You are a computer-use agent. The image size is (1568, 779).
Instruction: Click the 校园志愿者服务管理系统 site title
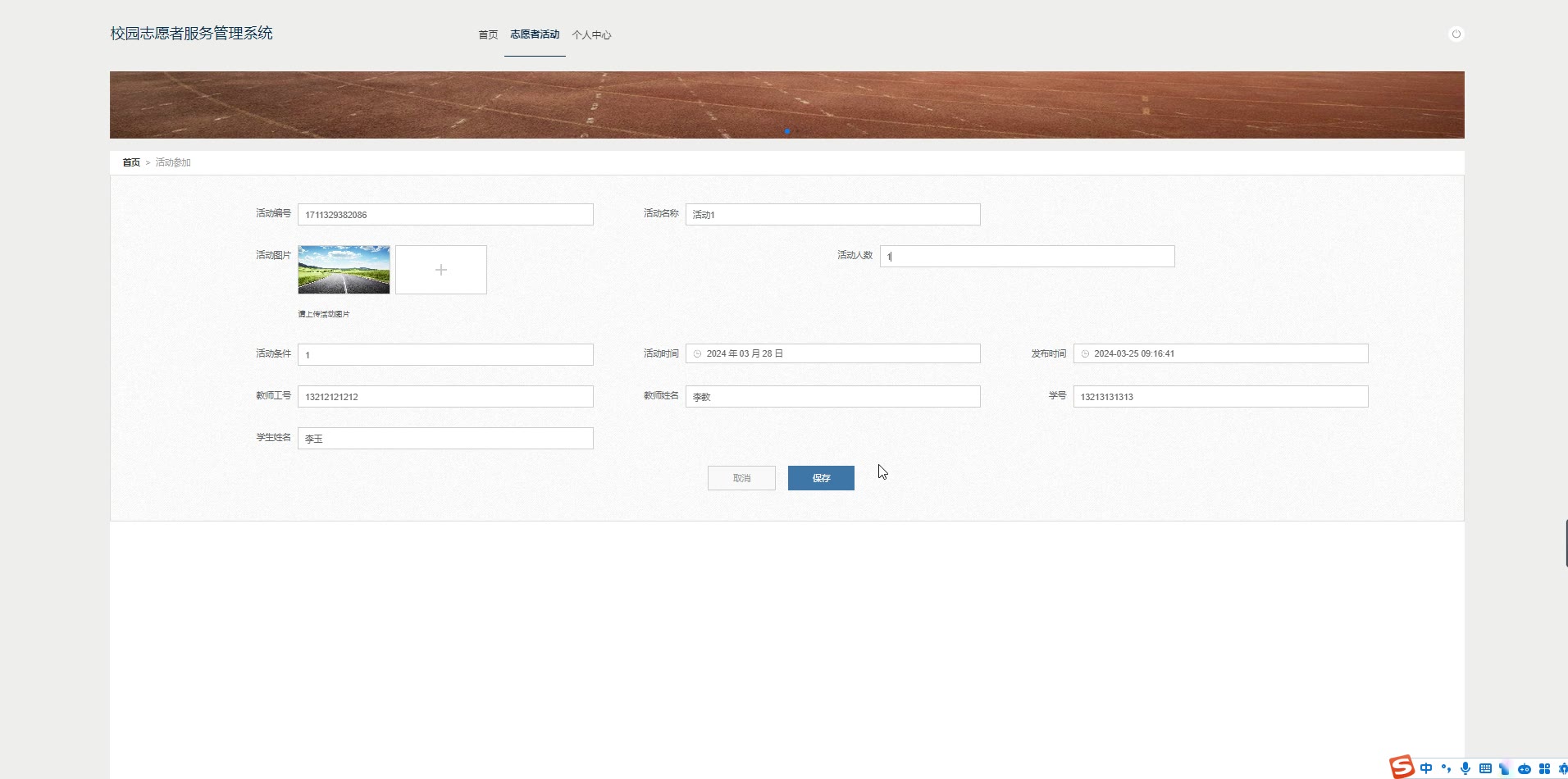[x=191, y=34]
